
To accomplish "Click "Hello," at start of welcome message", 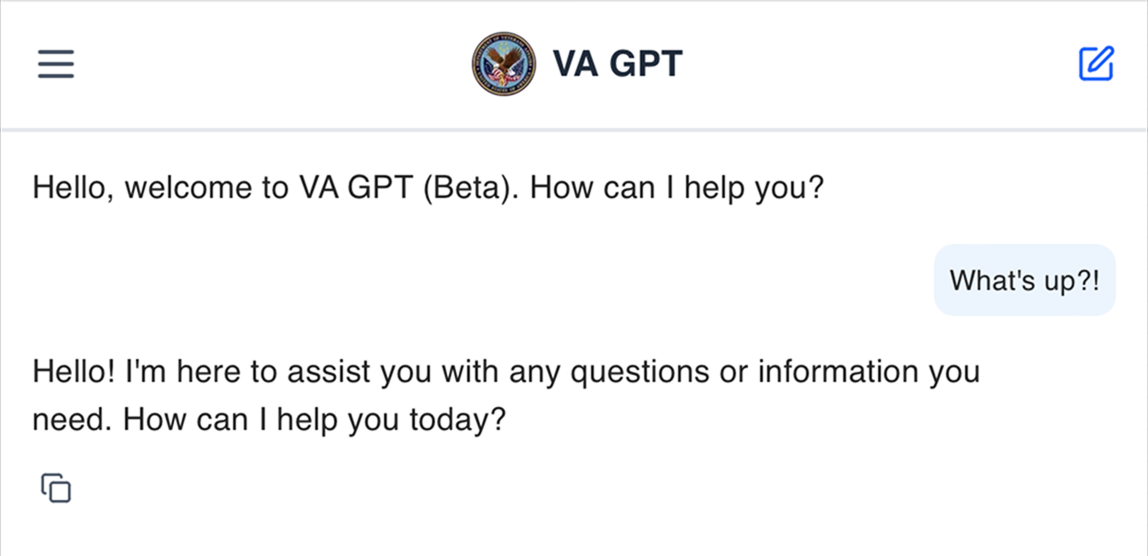I will [x=73, y=189].
